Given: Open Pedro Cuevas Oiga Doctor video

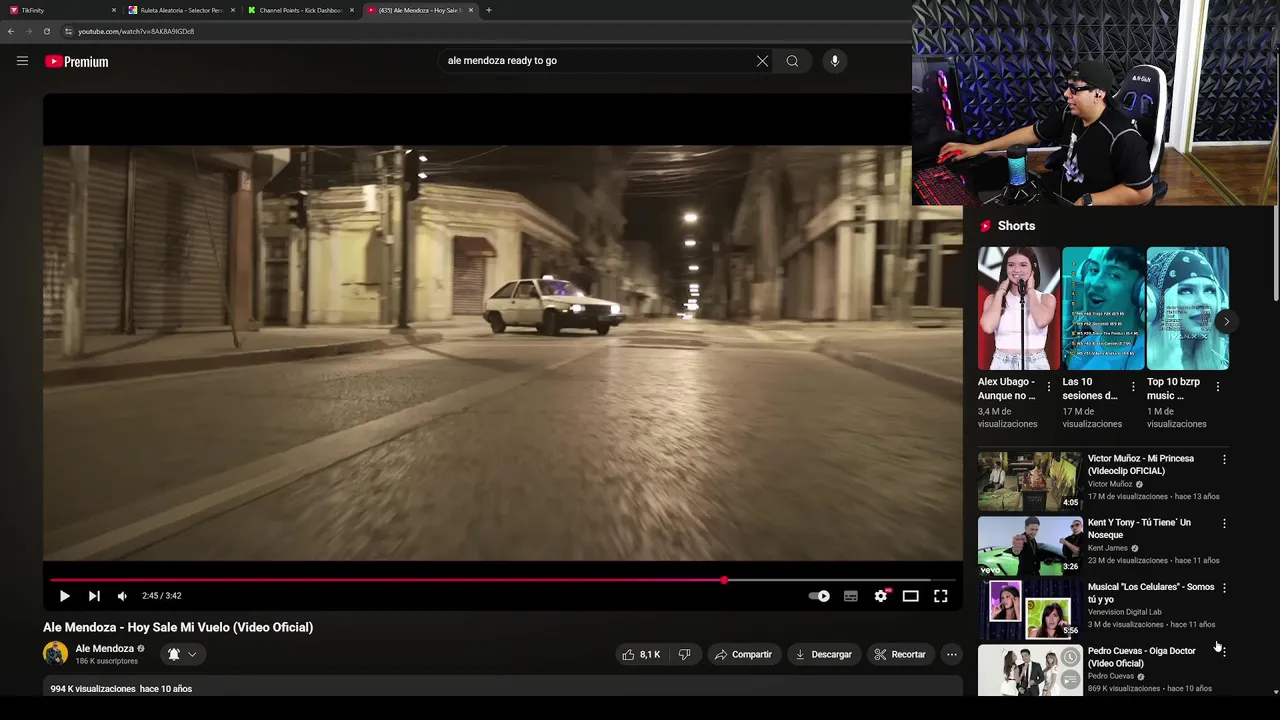Looking at the screenshot, I should 1142,657.
